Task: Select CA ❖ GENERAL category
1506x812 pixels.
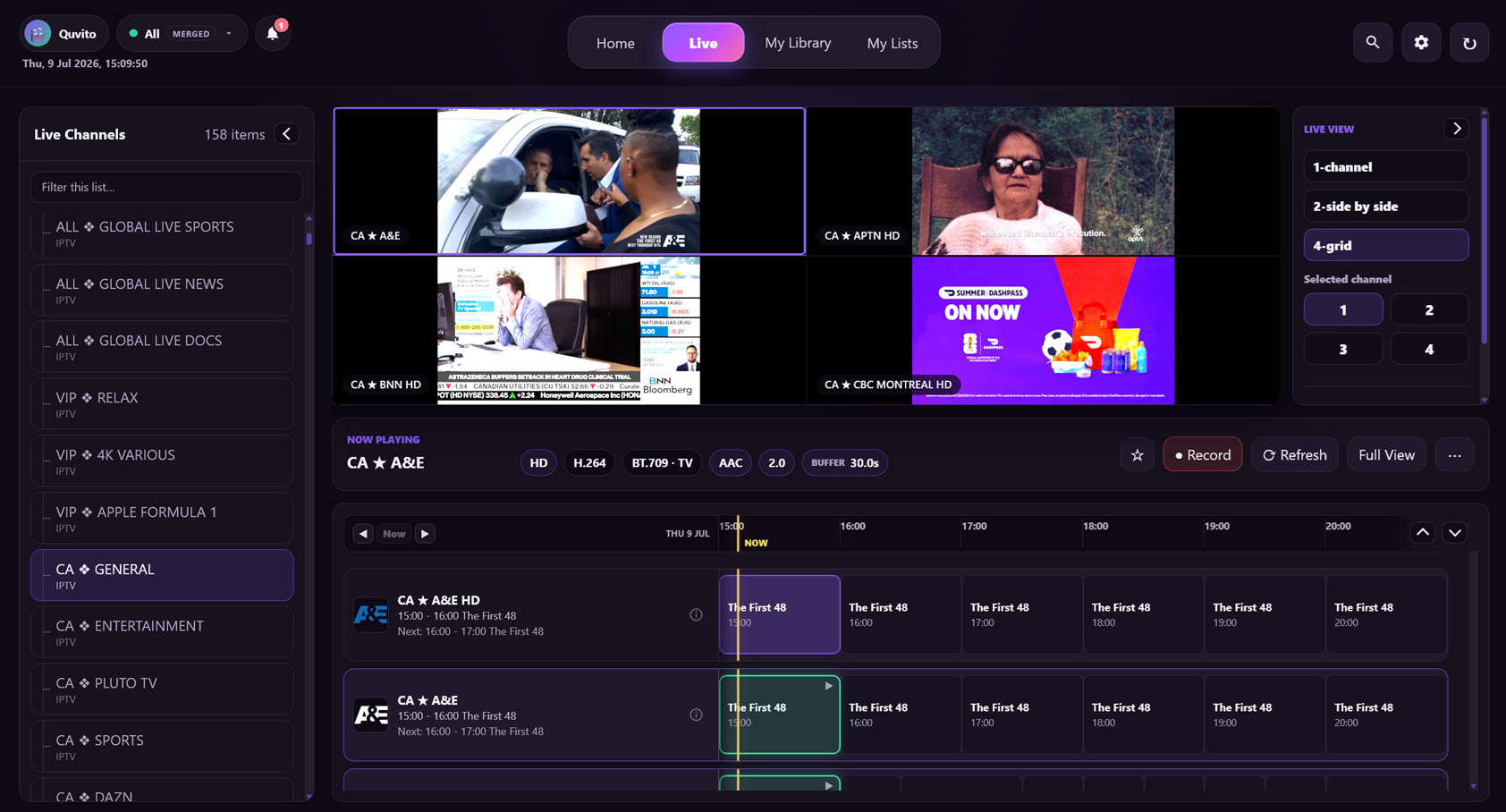Action: coord(162,576)
